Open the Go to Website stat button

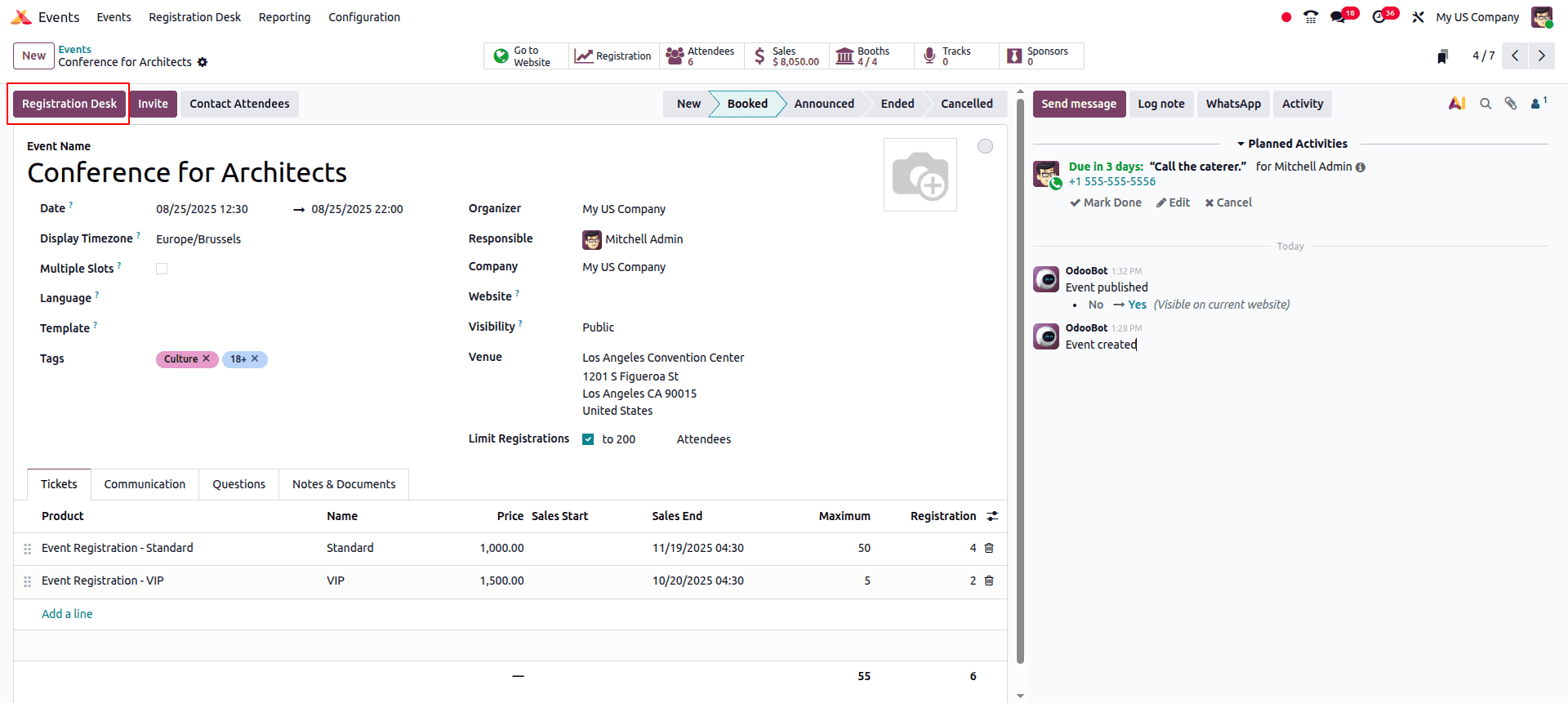tap(526, 56)
